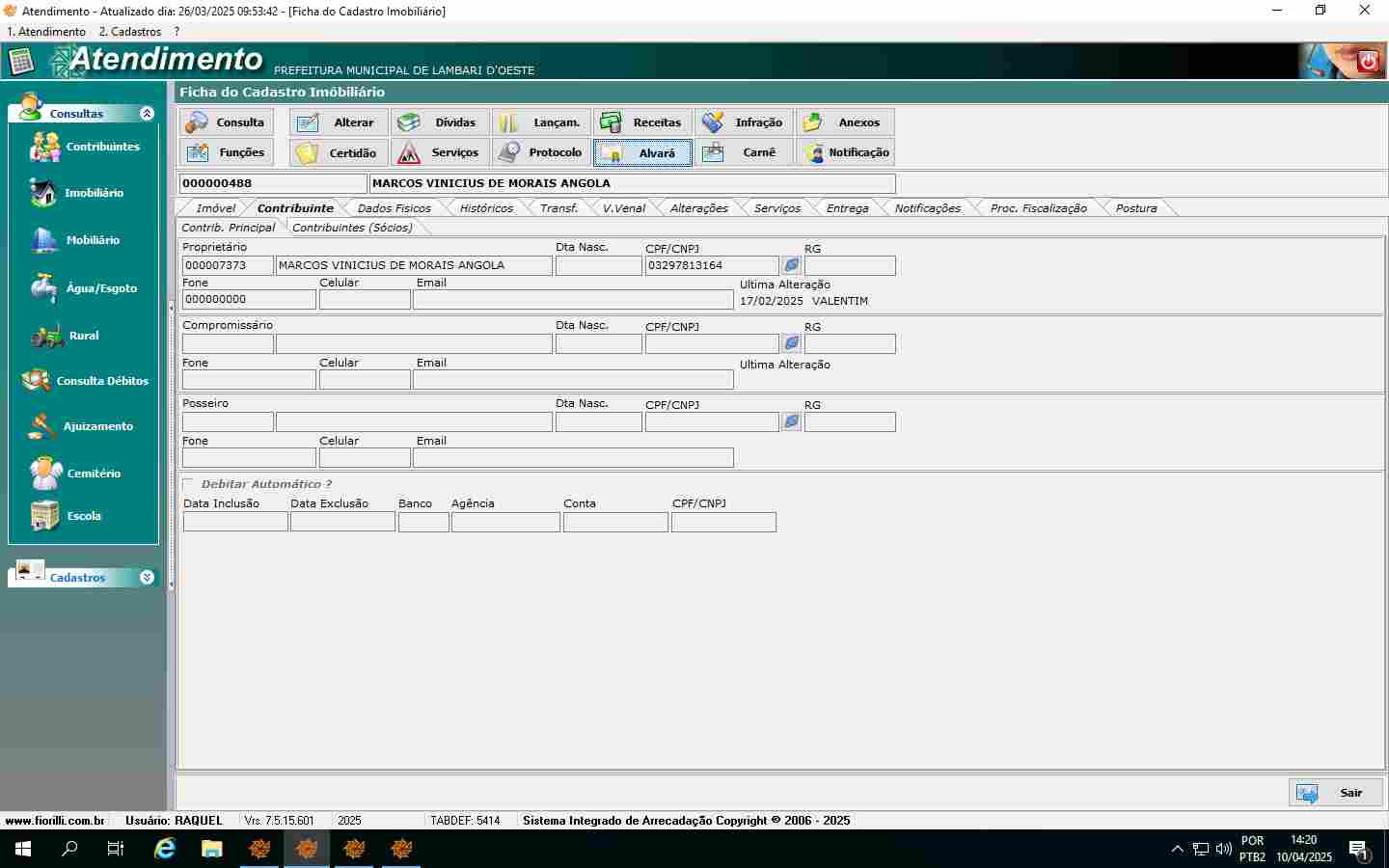Click the Ajuizamento gavel icon
This screenshot has height=868, width=1389.
(42, 426)
